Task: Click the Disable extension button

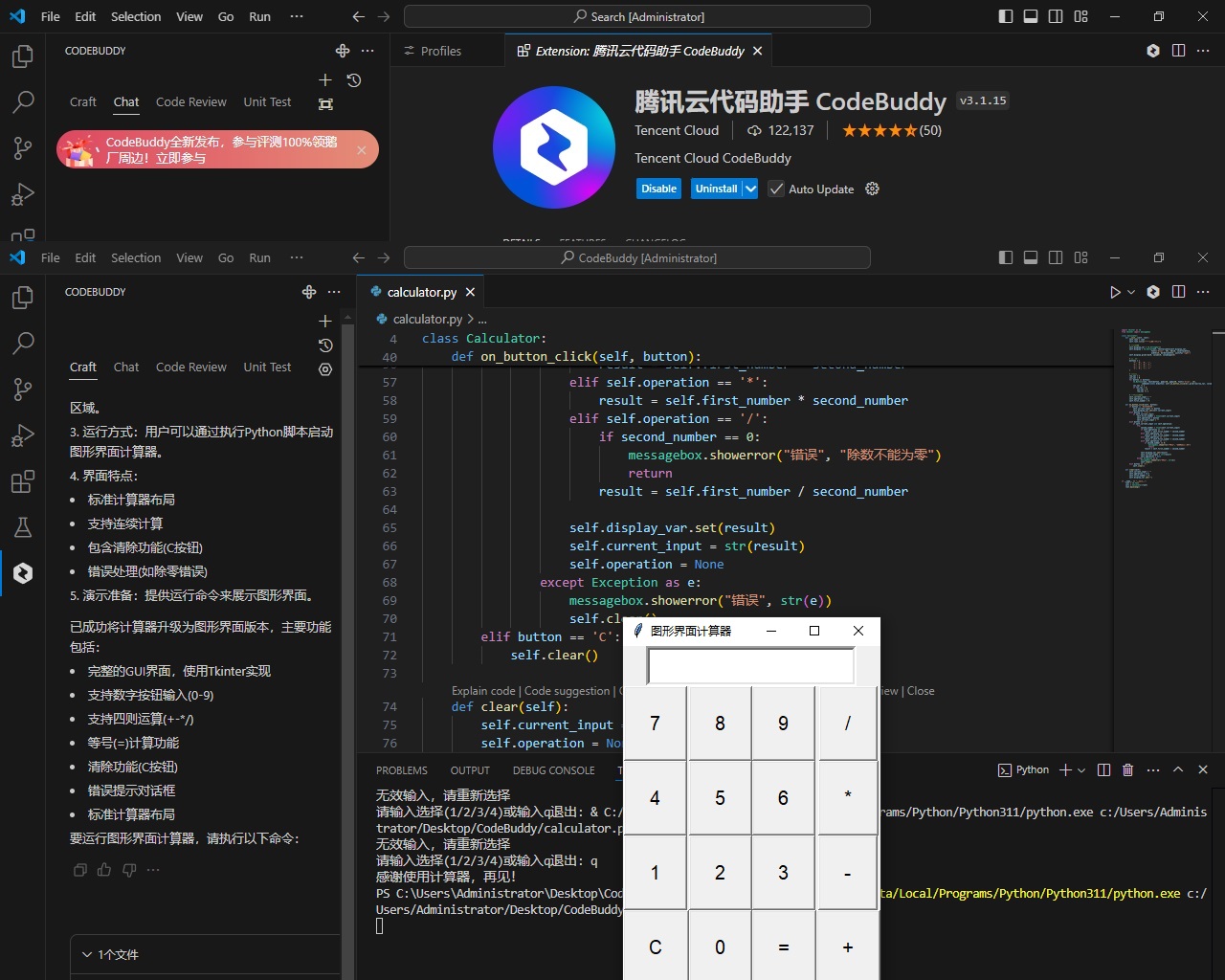Action: [659, 189]
